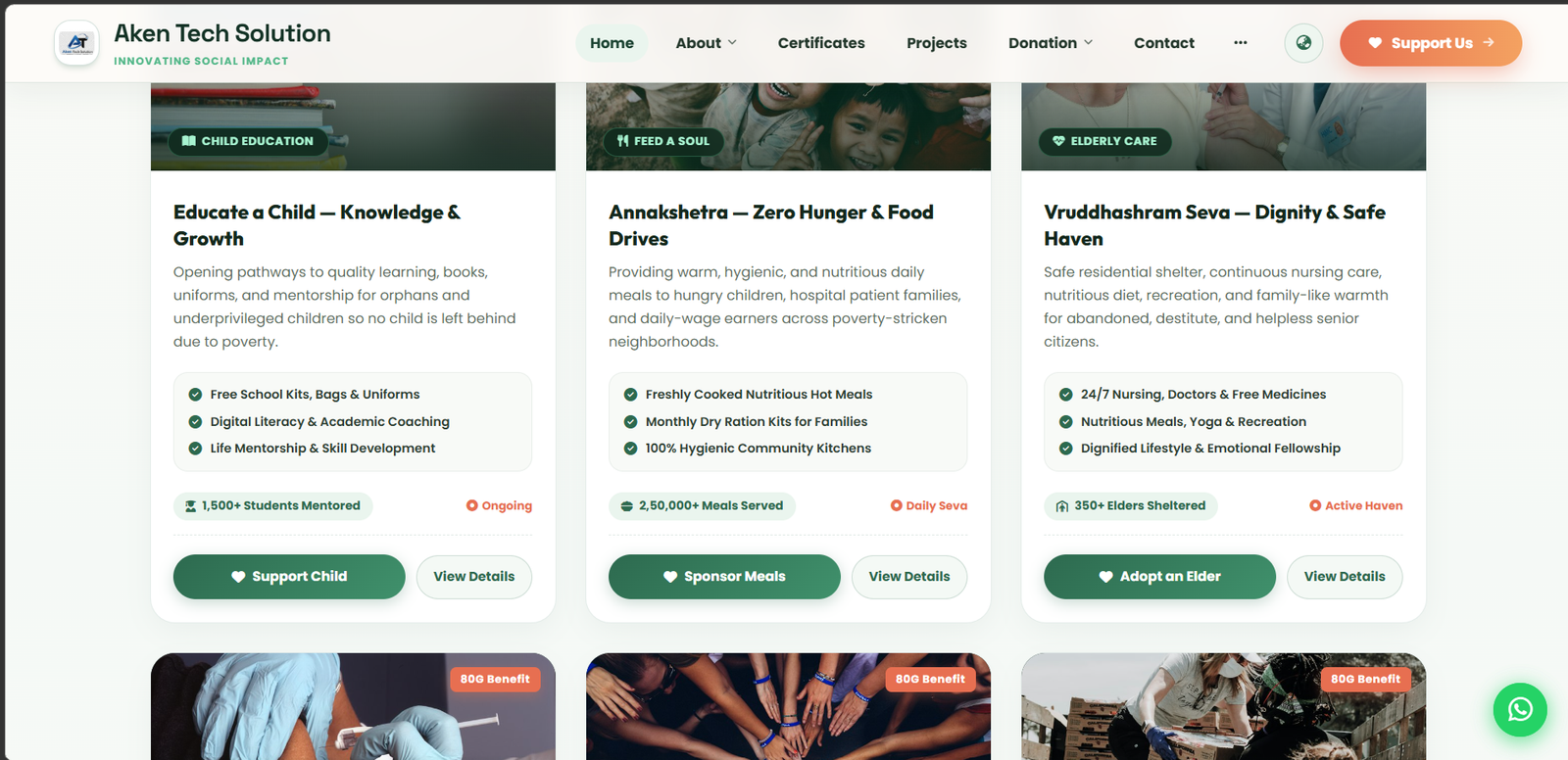The width and height of the screenshot is (1568, 760).
Task: Click the utensils icon on Feed a Soul tag
Action: [x=623, y=141]
